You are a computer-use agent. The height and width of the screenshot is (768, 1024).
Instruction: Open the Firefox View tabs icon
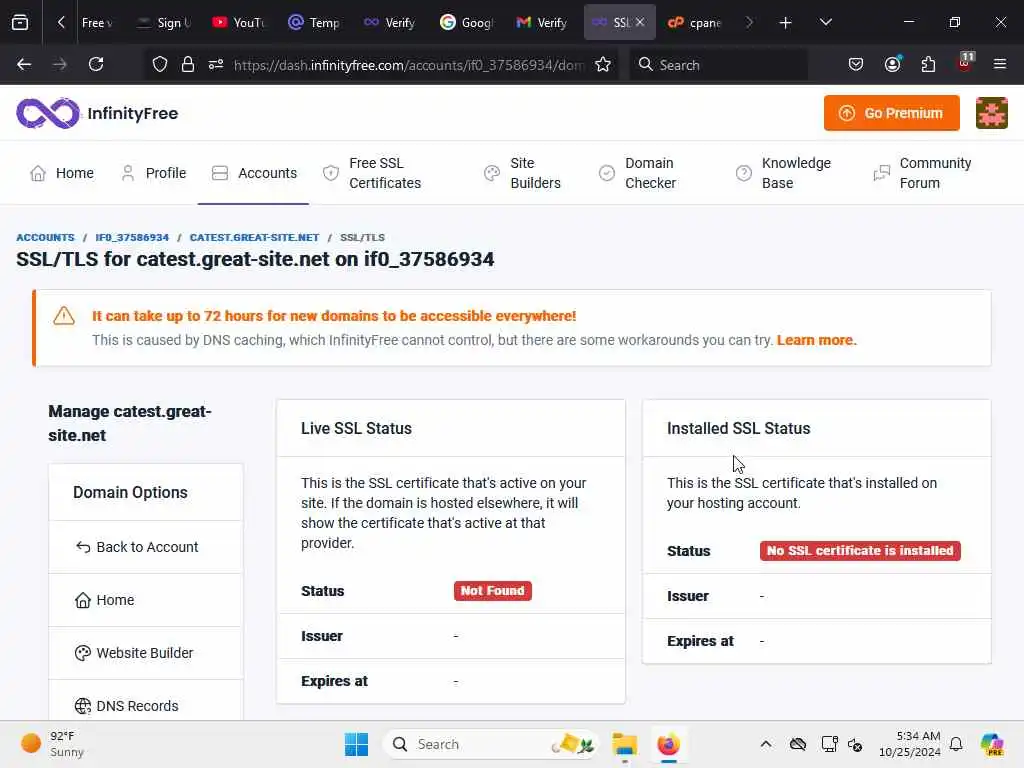tap(20, 22)
